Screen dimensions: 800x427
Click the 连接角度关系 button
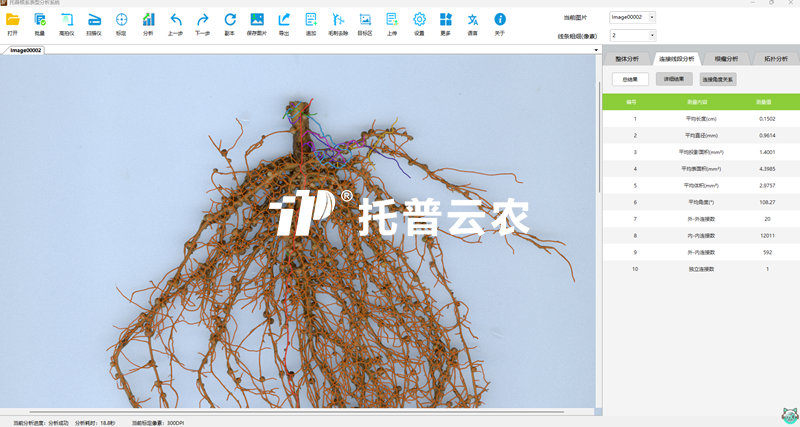[x=718, y=79]
